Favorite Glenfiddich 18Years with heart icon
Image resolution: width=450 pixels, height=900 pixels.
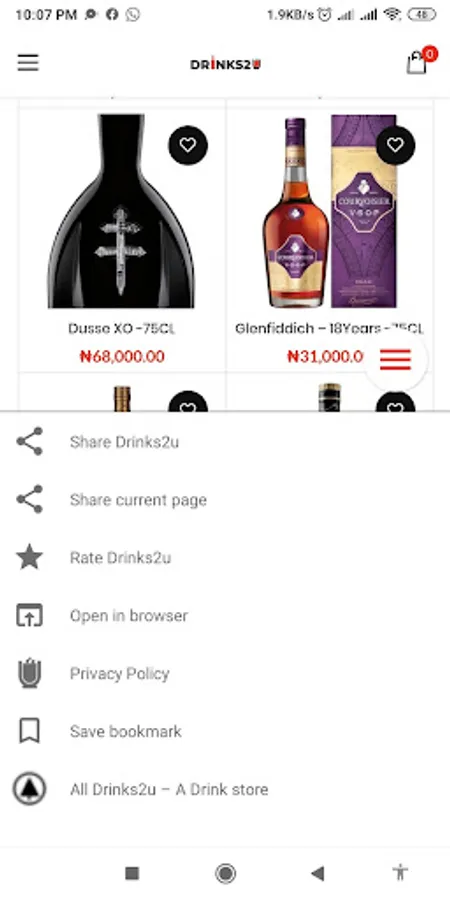(395, 145)
